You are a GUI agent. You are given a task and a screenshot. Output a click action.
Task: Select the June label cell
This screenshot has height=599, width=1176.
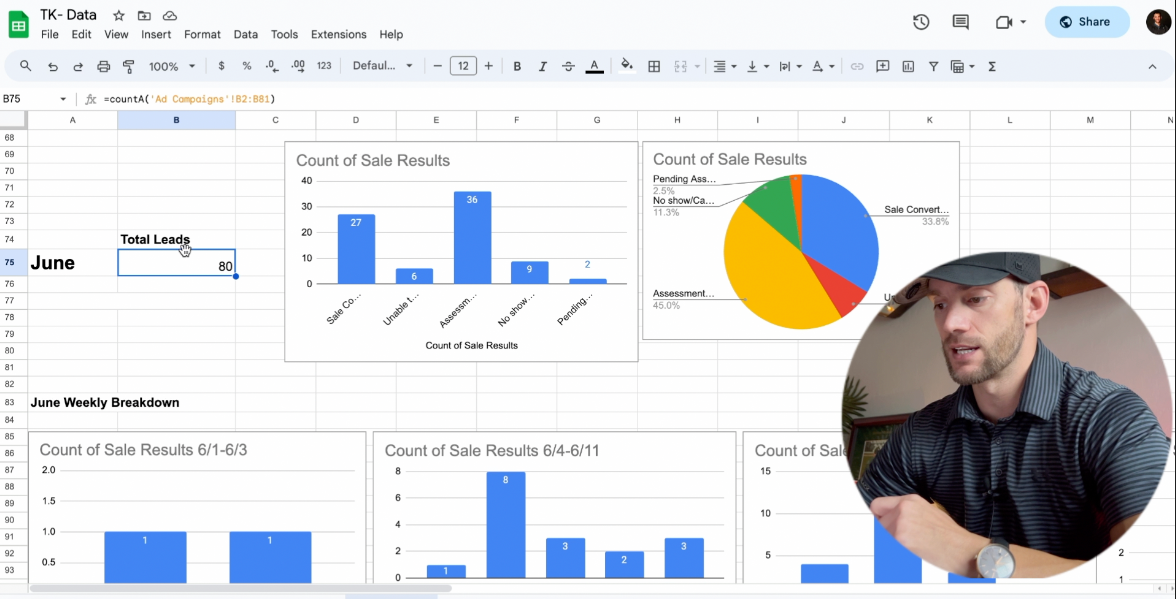(73, 262)
